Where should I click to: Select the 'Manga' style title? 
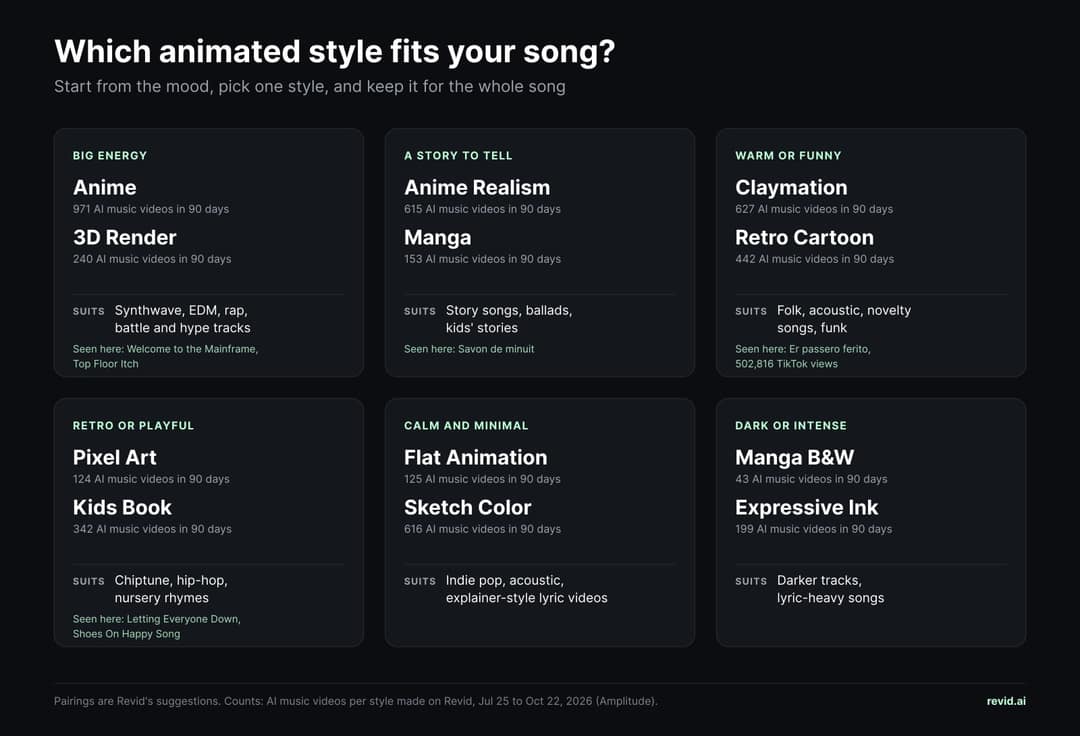coord(438,238)
